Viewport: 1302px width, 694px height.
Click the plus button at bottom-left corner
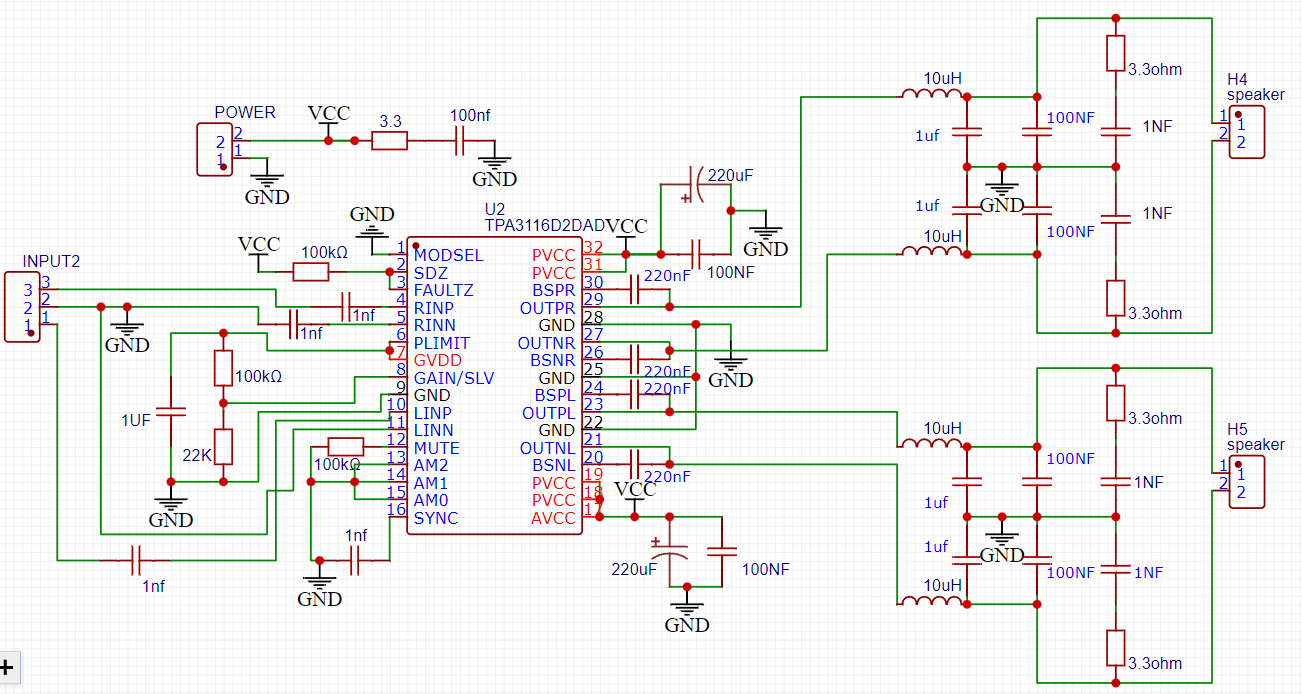(x=8, y=668)
